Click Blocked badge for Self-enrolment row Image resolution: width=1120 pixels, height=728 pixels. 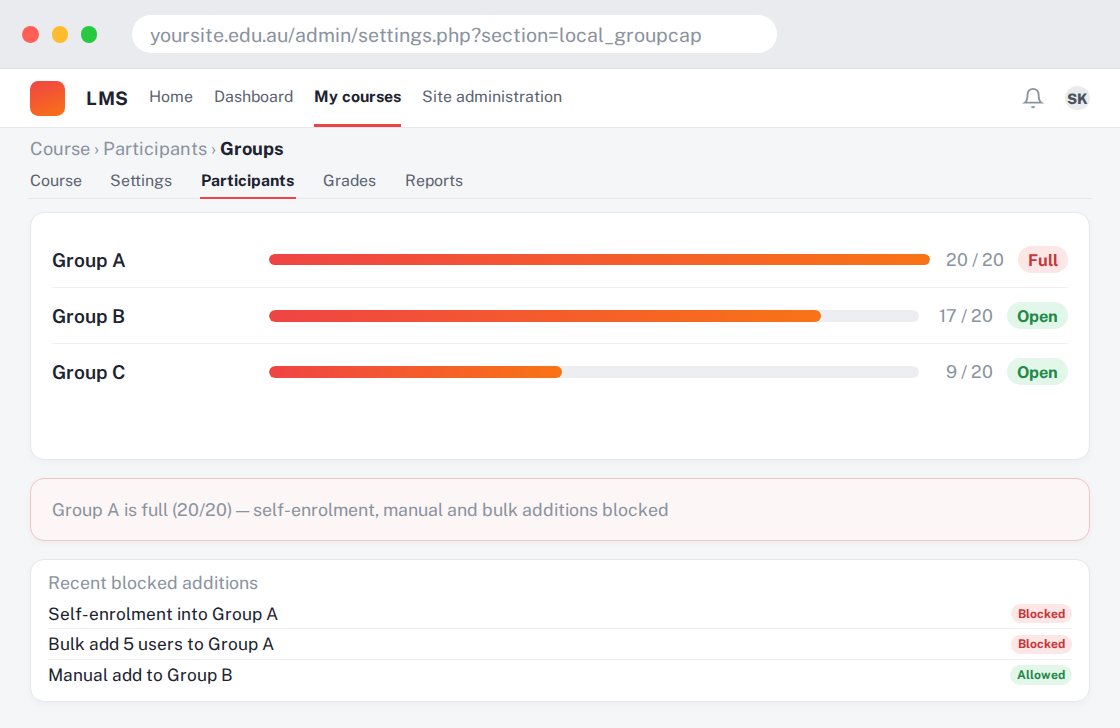tap(1041, 614)
